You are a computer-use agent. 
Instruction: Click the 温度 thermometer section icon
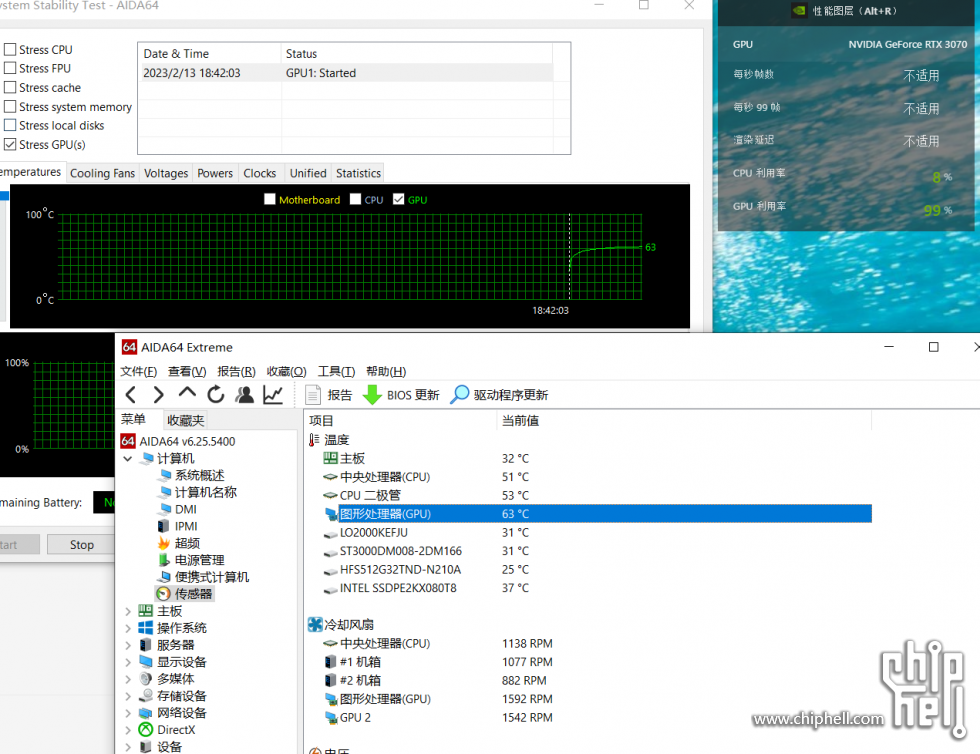pyautogui.click(x=314, y=440)
